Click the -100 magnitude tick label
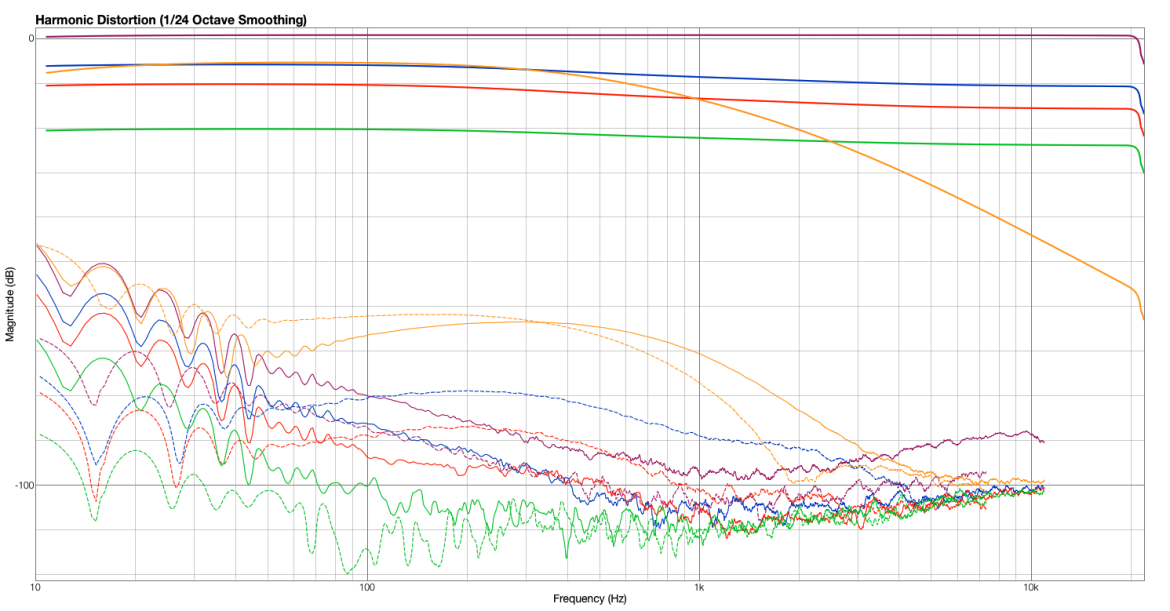The width and height of the screenshot is (1170, 611). [x=24, y=486]
